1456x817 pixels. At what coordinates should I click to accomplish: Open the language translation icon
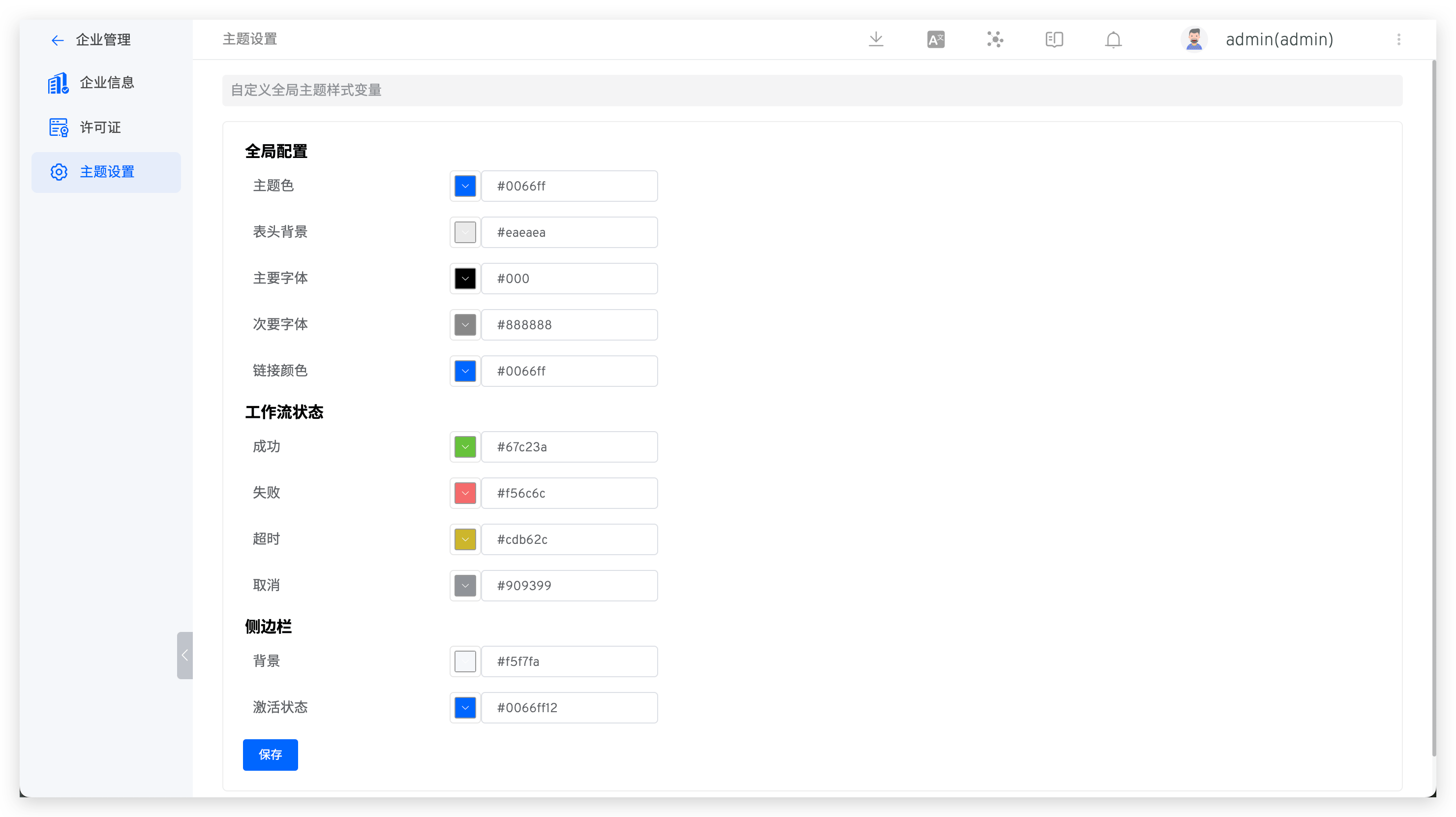(936, 39)
